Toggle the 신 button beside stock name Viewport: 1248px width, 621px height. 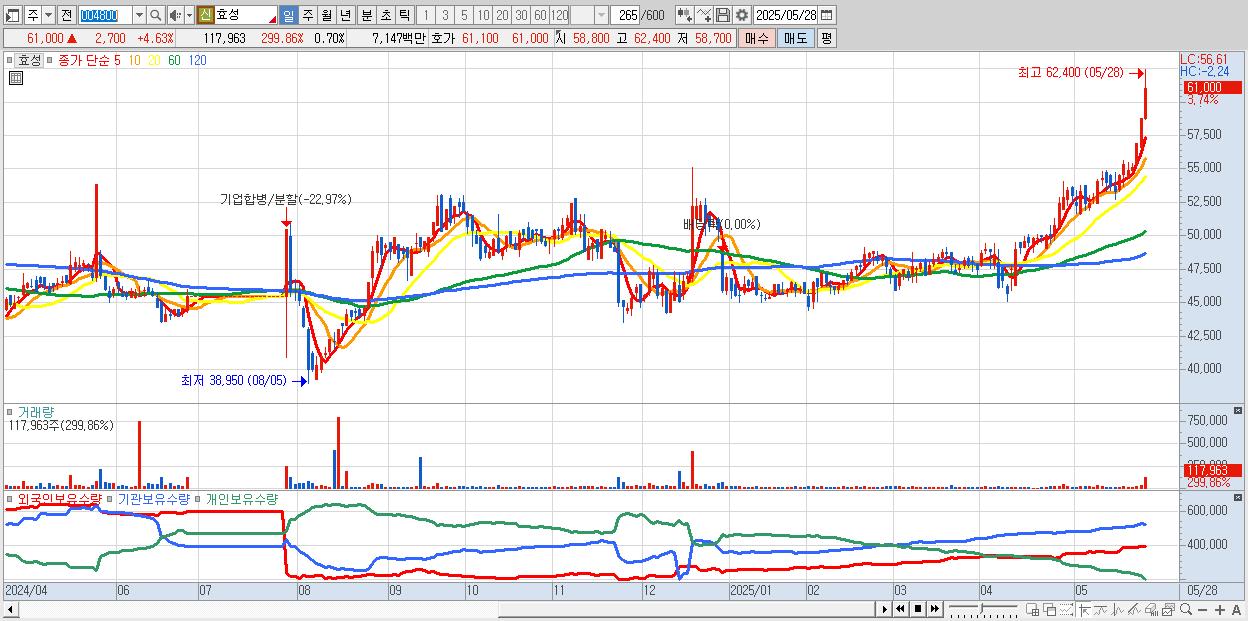204,15
